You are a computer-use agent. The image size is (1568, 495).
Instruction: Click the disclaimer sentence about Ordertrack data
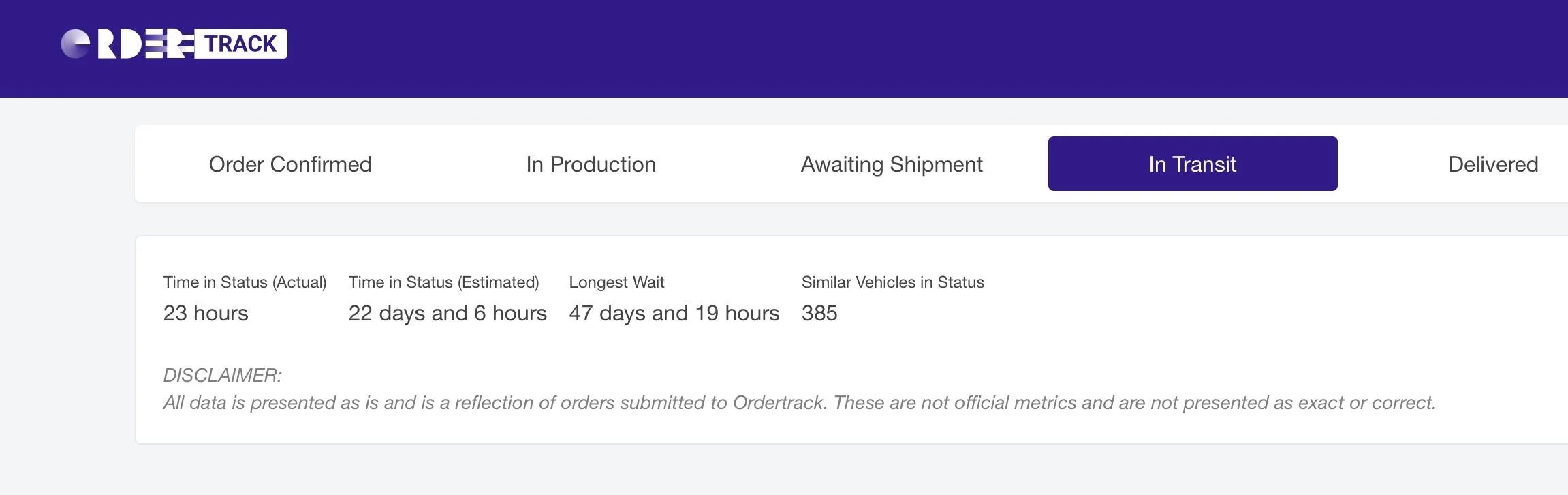point(799,403)
